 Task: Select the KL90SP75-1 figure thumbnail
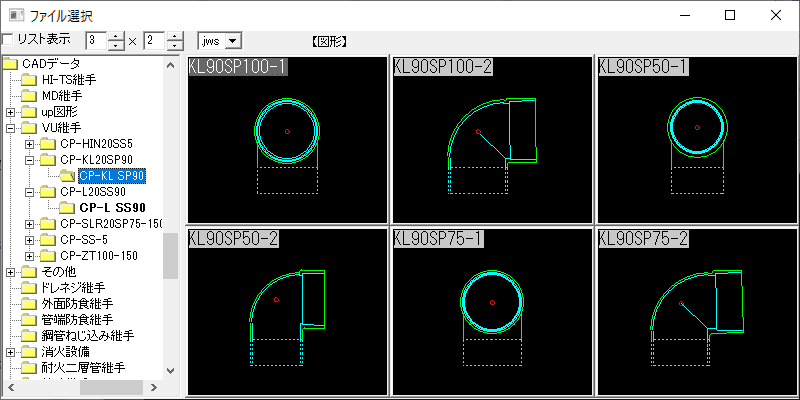(492, 311)
